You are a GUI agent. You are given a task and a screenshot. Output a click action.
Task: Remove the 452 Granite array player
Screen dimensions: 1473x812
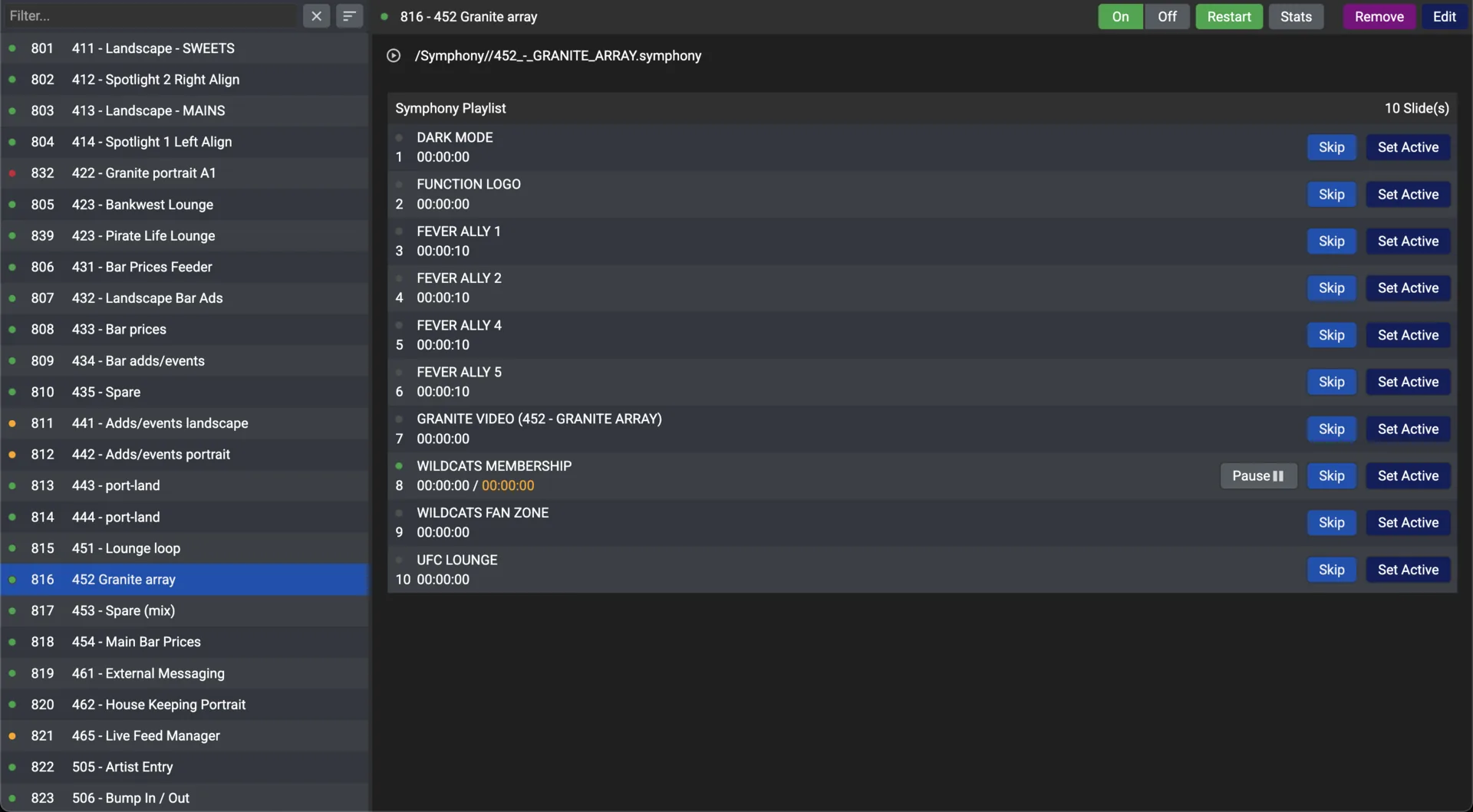tap(1379, 16)
